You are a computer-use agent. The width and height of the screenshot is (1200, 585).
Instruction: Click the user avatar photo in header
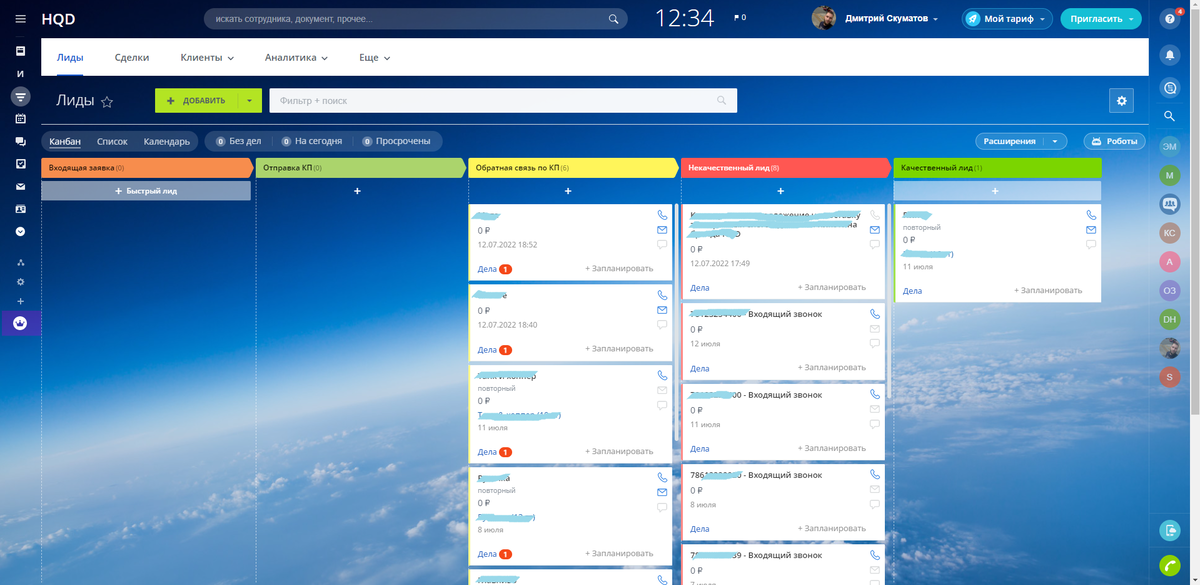pos(824,18)
